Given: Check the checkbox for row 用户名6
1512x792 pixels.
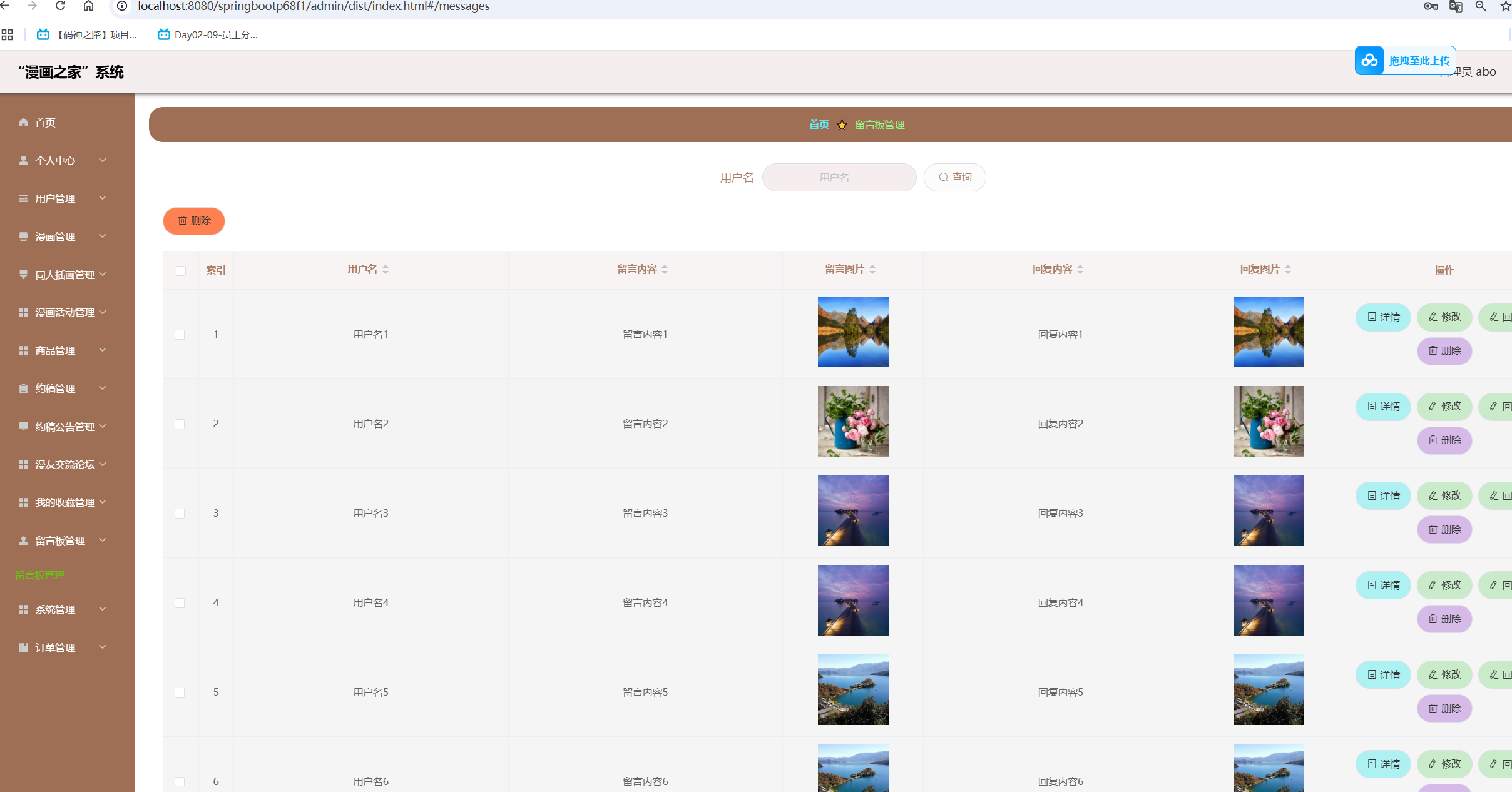Looking at the screenshot, I should pyautogui.click(x=180, y=782).
